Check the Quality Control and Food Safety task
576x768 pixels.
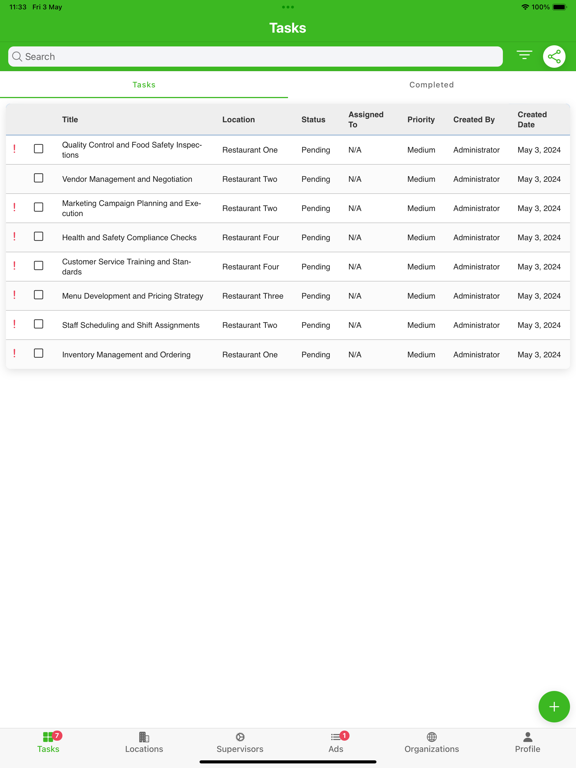[38, 148]
